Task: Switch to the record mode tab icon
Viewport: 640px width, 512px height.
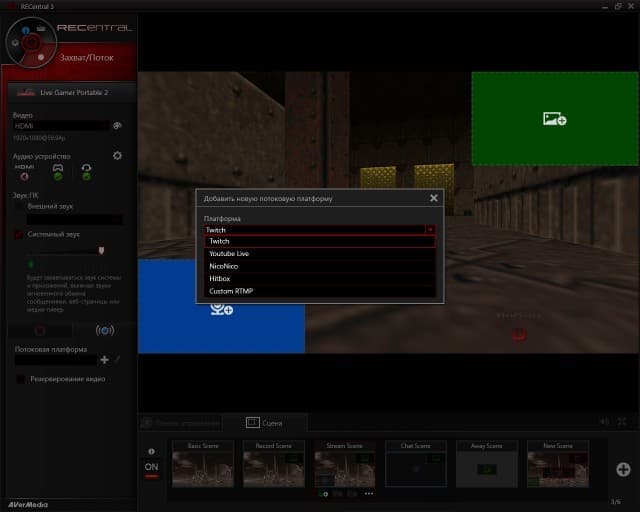Action: tap(40, 330)
